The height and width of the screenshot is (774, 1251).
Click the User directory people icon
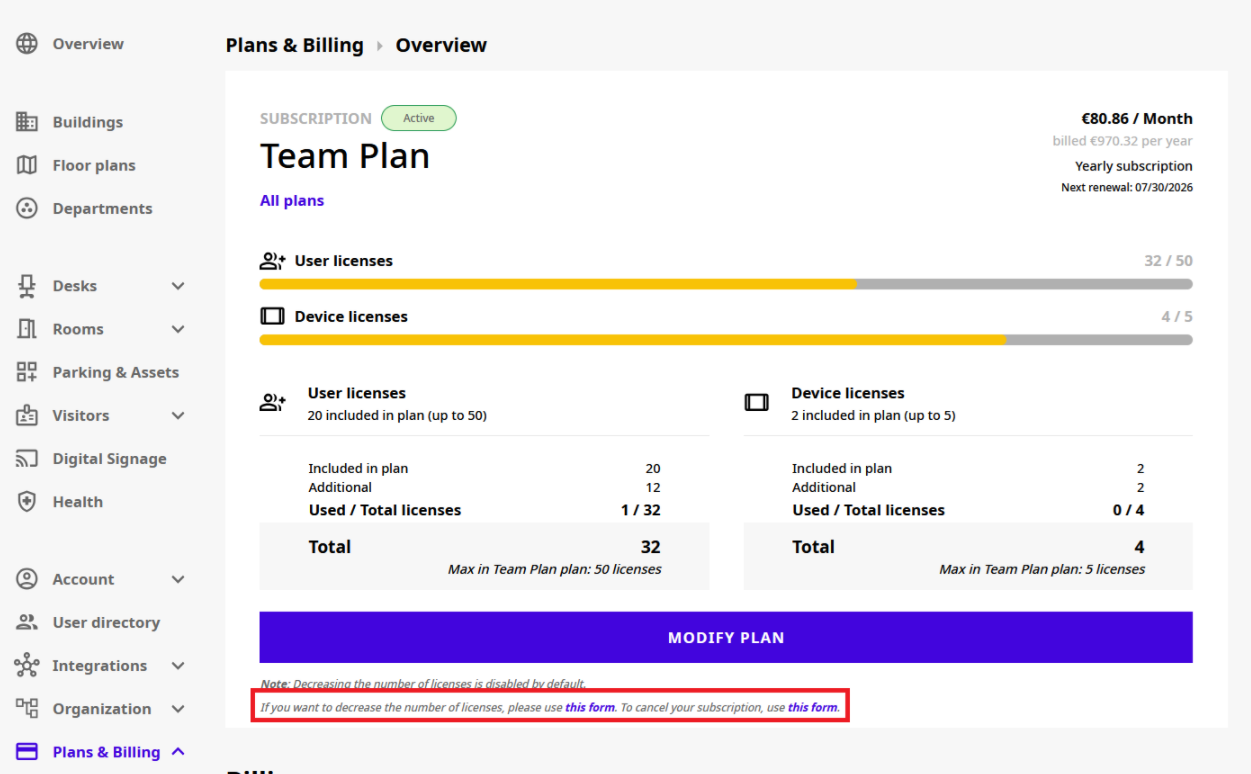click(27, 622)
